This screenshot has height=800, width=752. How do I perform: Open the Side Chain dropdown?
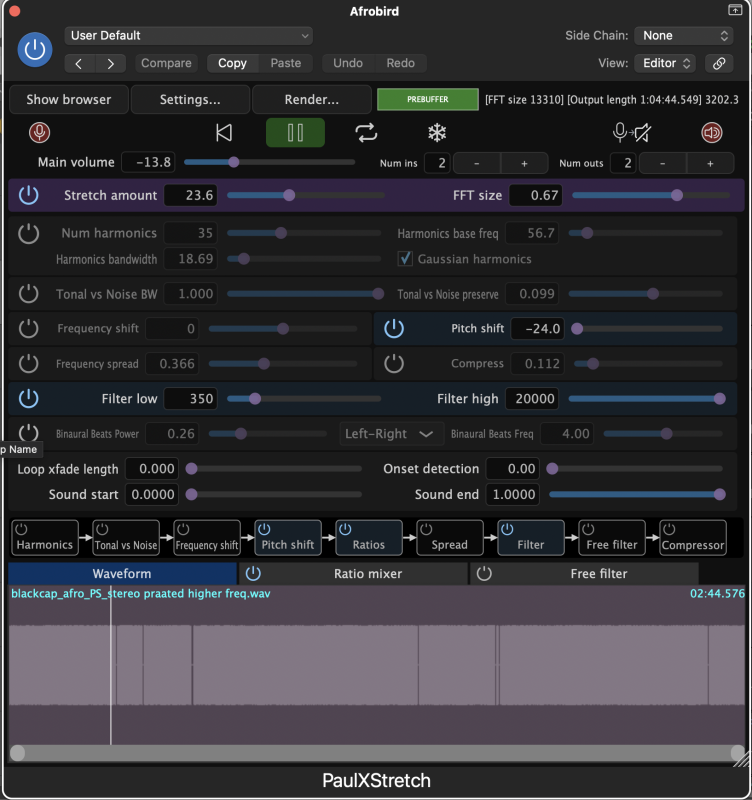click(685, 36)
